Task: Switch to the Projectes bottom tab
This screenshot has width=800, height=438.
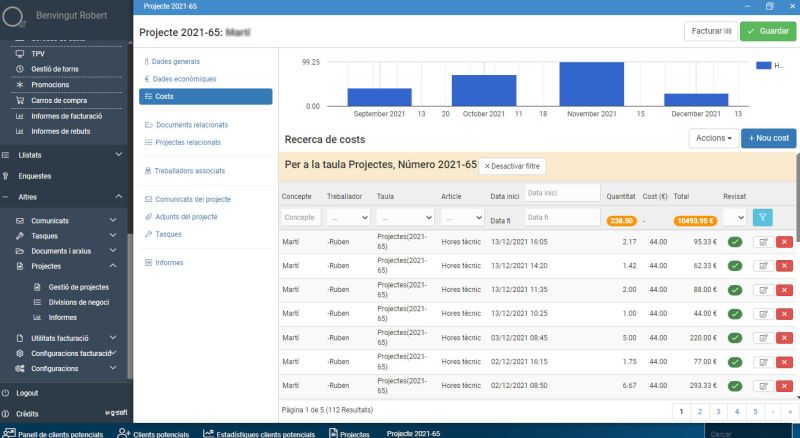Action: [349, 434]
